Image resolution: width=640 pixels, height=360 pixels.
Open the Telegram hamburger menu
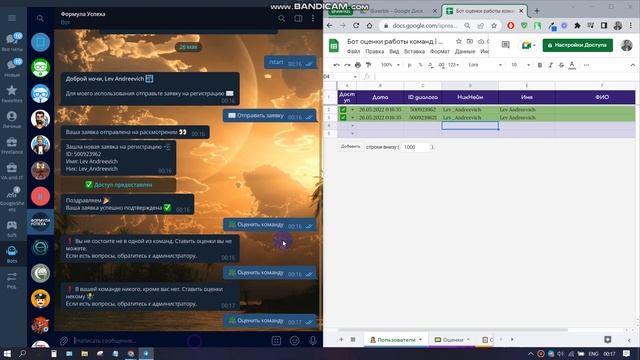click(12, 18)
